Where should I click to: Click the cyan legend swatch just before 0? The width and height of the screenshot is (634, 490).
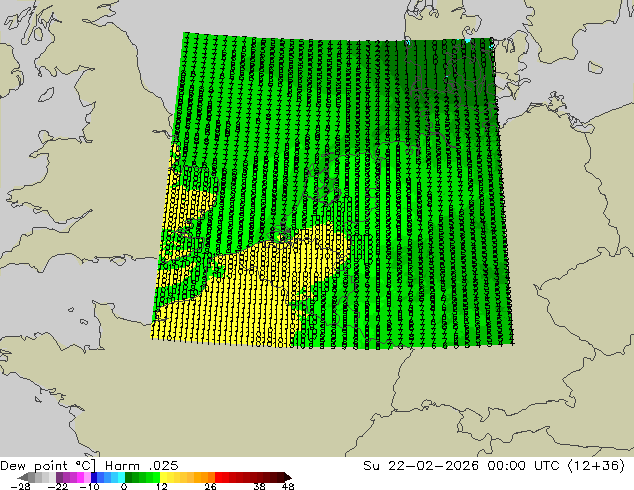[x=121, y=477]
